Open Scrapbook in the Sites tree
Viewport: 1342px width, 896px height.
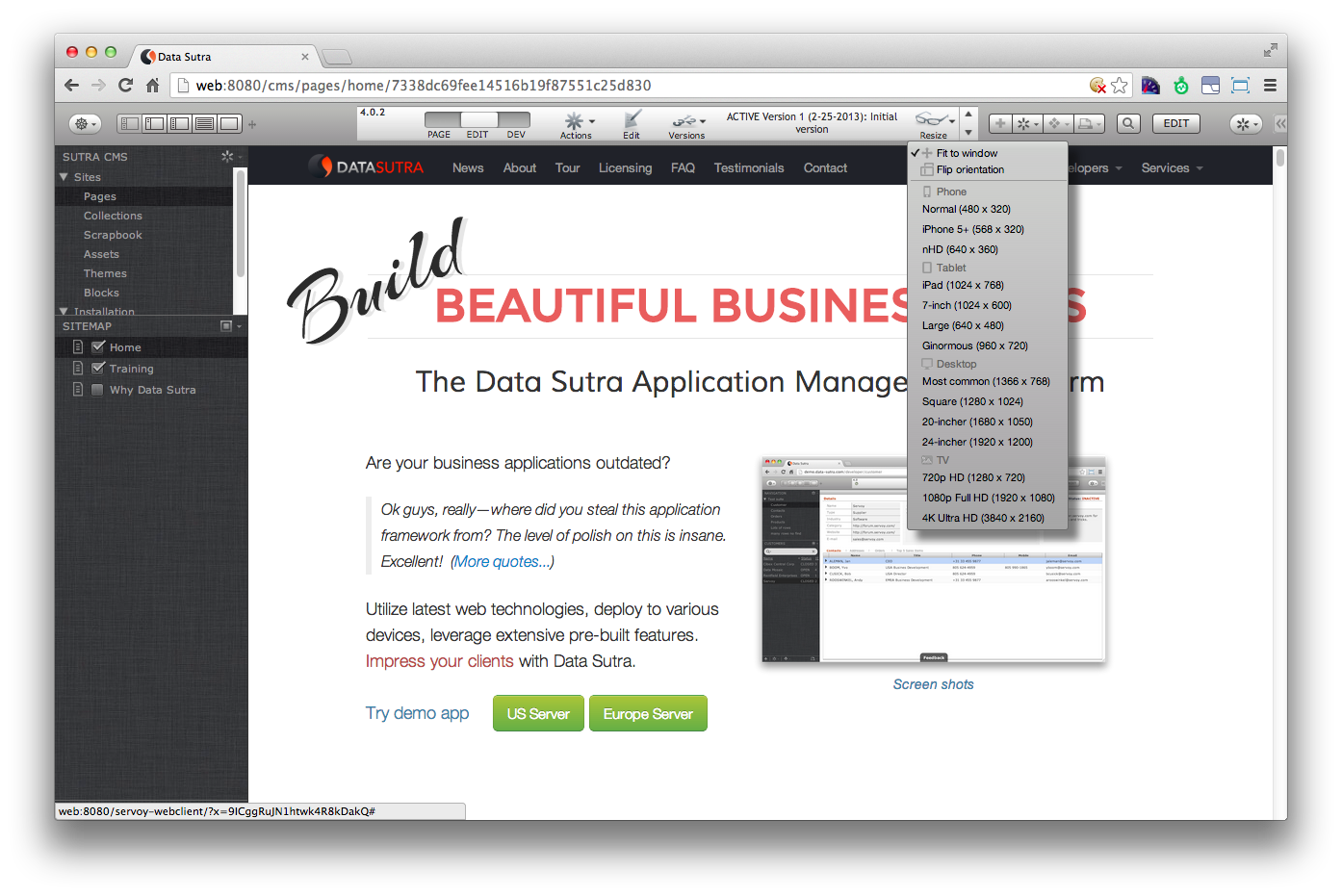(113, 235)
